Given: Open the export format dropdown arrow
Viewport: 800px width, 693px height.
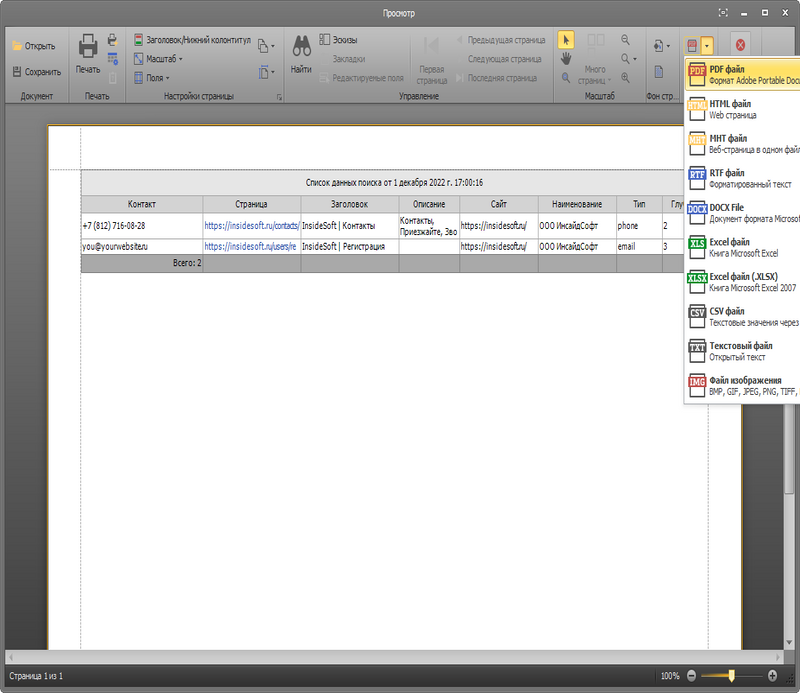Looking at the screenshot, I should [x=707, y=46].
